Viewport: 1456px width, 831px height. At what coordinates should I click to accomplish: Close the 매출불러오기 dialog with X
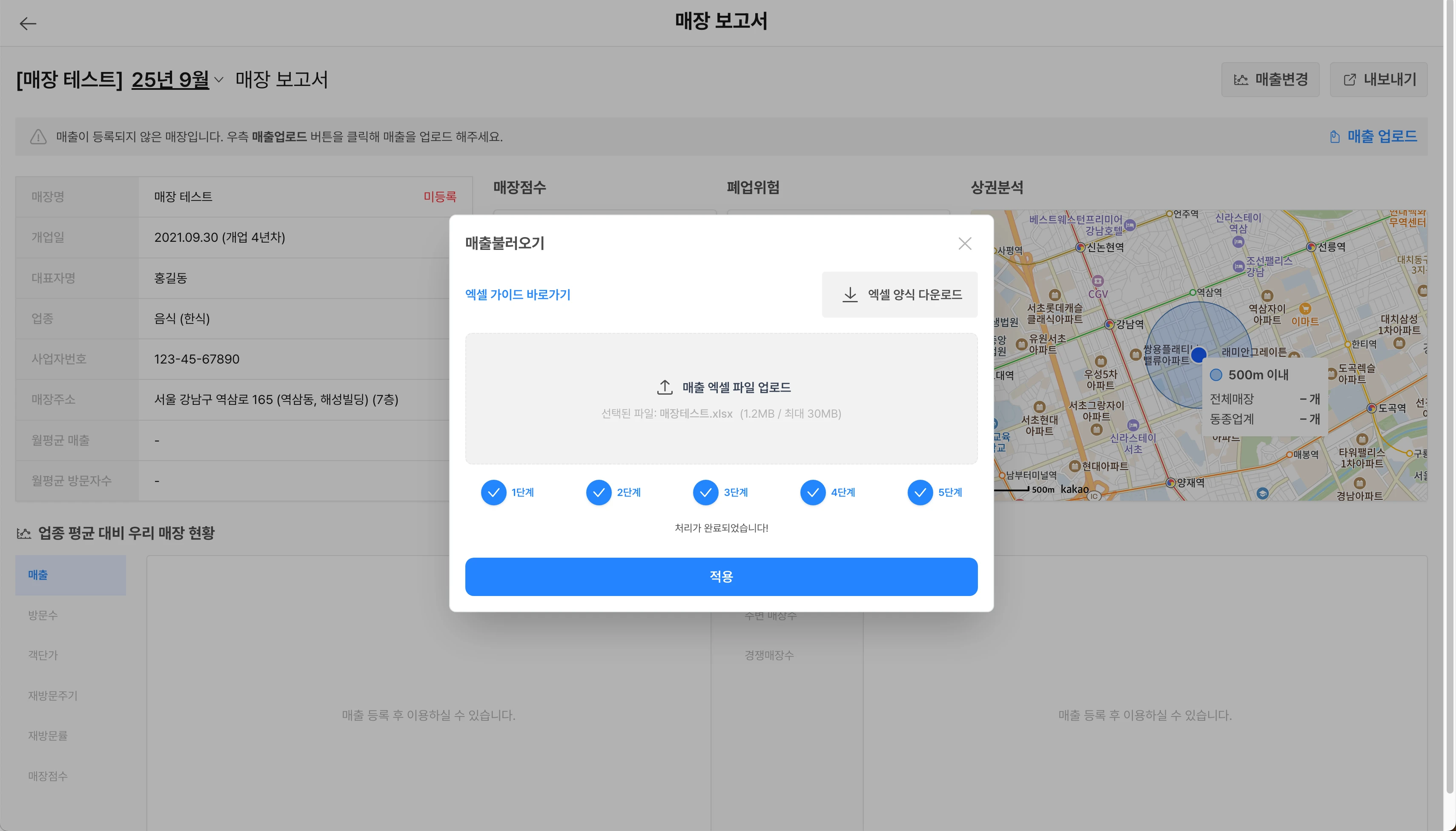pos(965,244)
